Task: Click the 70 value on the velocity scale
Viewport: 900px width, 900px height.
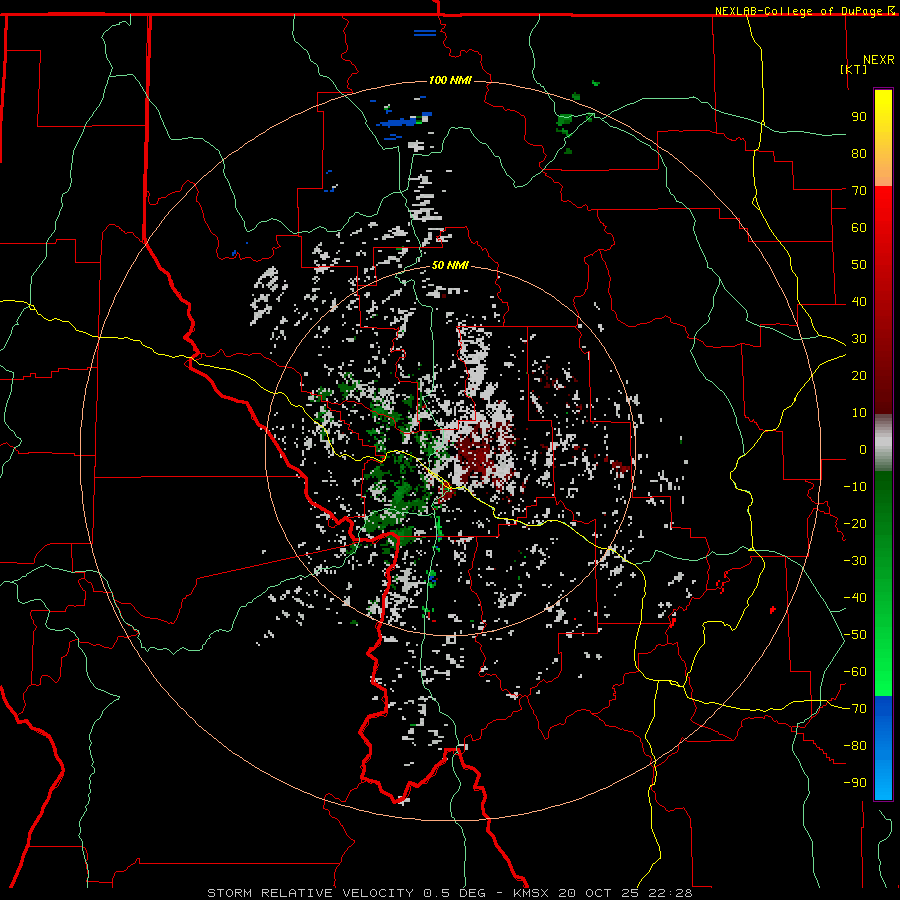Action: point(859,191)
